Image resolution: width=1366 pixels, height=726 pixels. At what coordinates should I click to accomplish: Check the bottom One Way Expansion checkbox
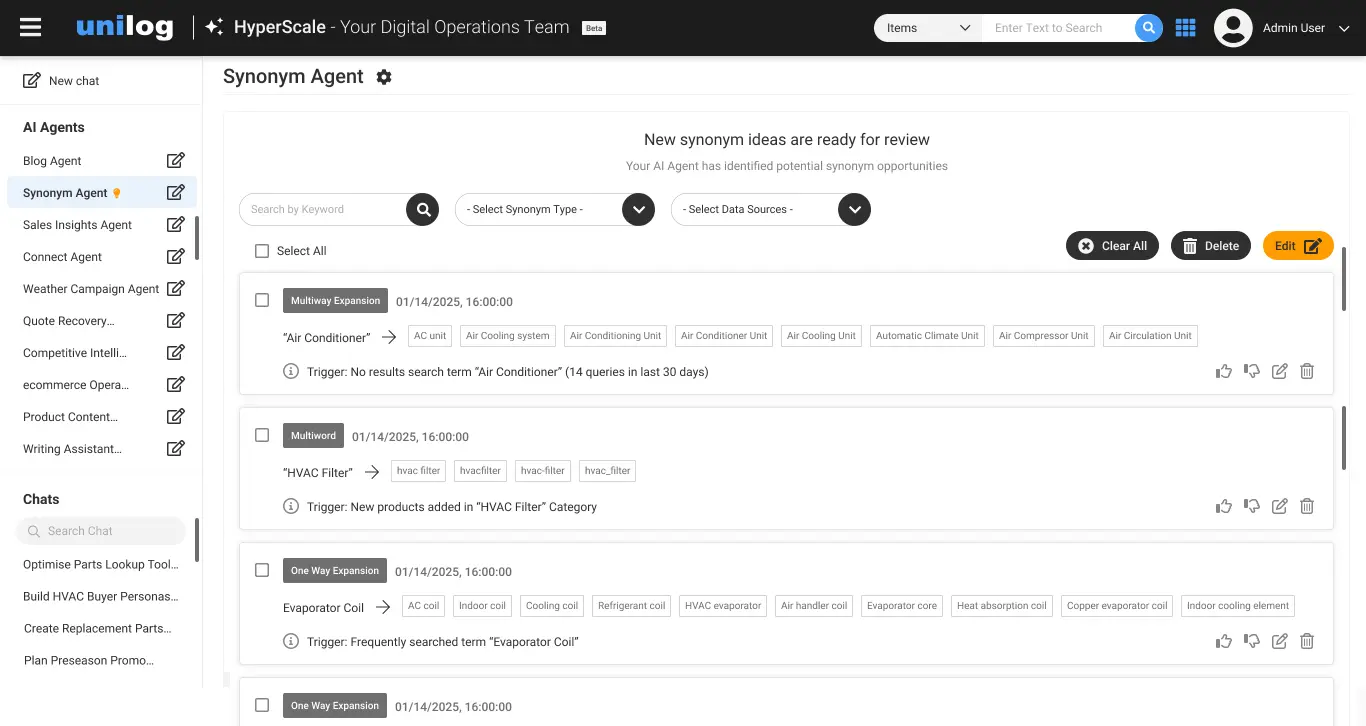tap(262, 705)
